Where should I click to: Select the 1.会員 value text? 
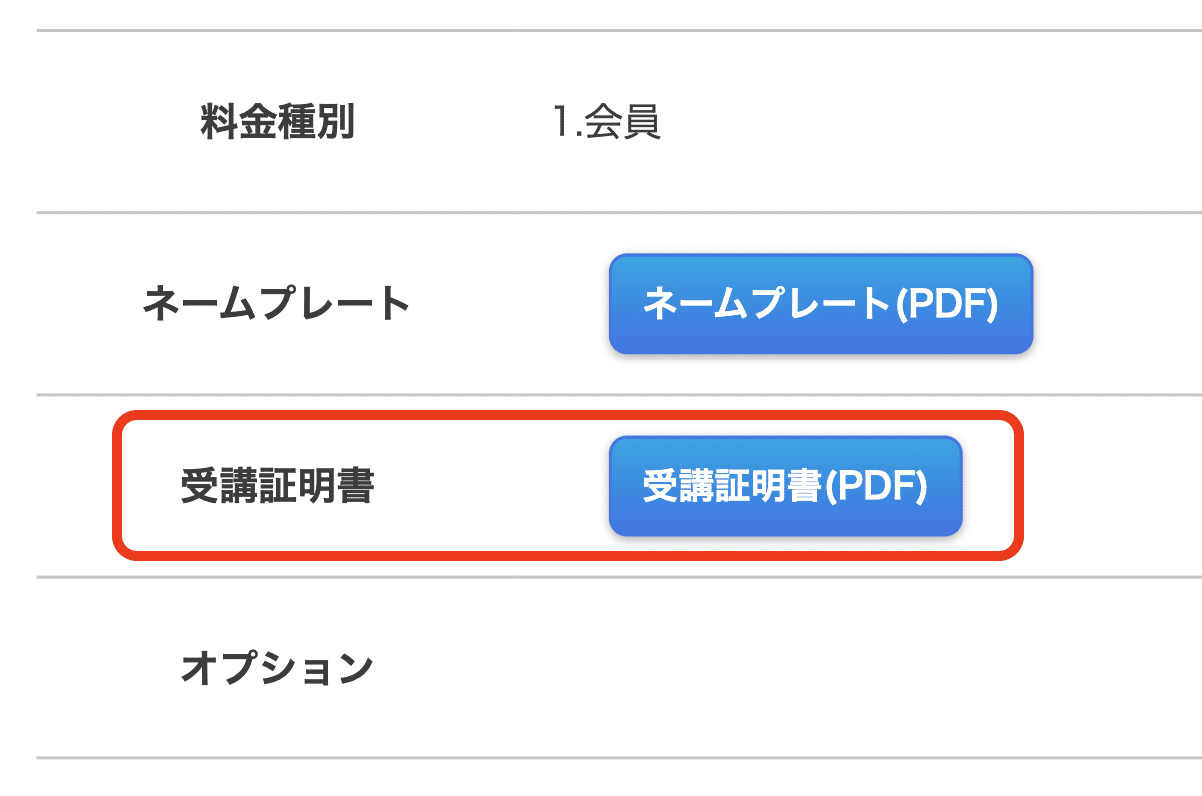pos(606,123)
